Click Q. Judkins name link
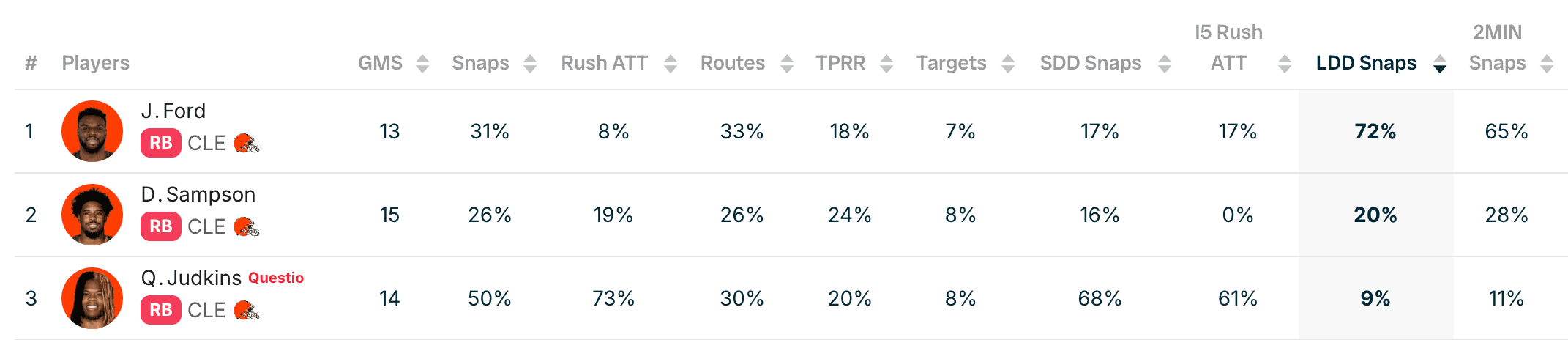The image size is (1568, 340). 191,278
